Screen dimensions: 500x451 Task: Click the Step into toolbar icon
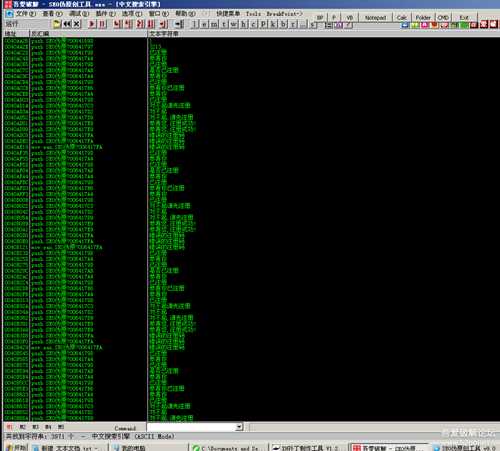pyautogui.click(x=116, y=24)
